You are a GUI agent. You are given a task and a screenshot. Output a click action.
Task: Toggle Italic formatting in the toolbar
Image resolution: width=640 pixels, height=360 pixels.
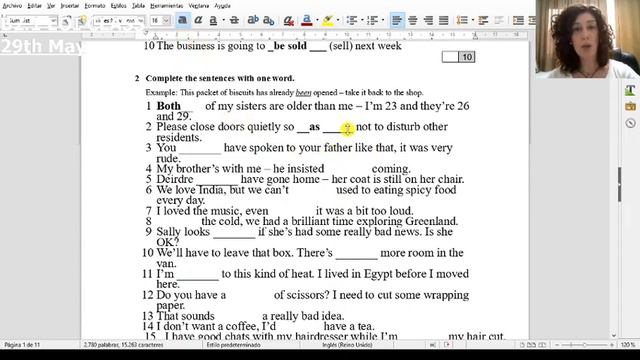pyautogui.click(x=198, y=20)
